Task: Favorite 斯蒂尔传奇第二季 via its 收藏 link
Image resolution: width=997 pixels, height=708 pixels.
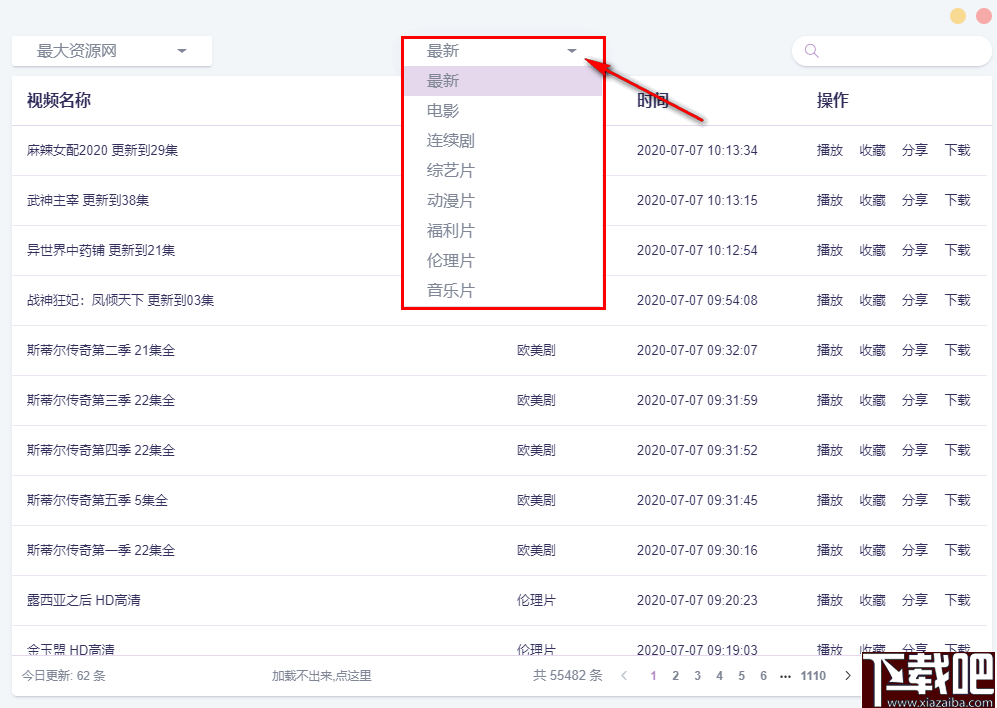Action: tap(871, 350)
